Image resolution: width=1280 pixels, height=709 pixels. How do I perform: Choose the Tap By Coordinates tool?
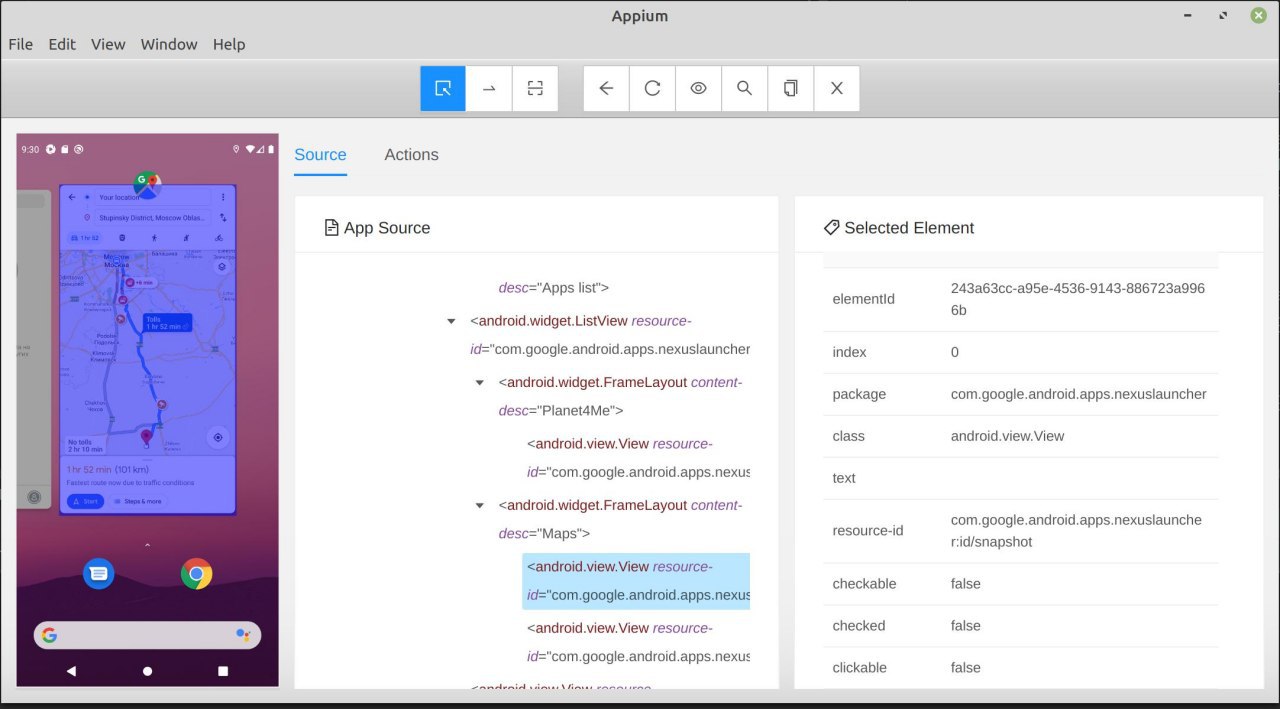[x=535, y=88]
